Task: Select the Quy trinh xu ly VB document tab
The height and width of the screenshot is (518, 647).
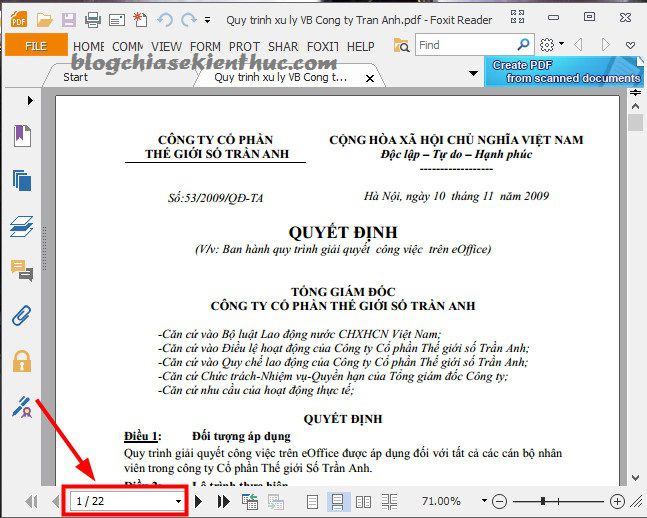Action: point(281,77)
